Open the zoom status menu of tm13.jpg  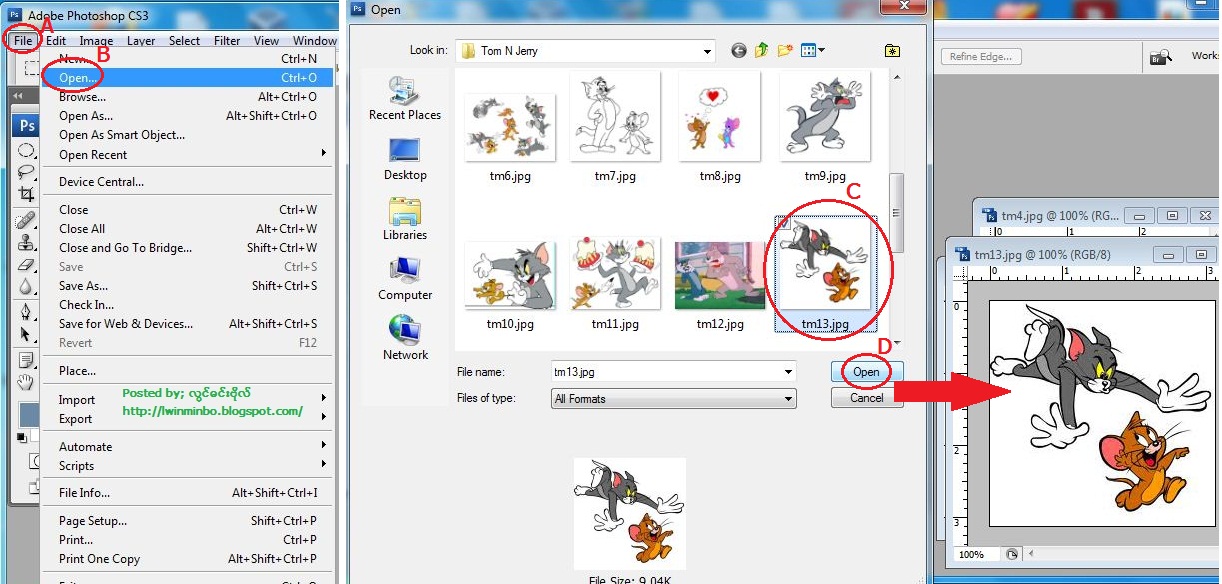click(x=1012, y=554)
